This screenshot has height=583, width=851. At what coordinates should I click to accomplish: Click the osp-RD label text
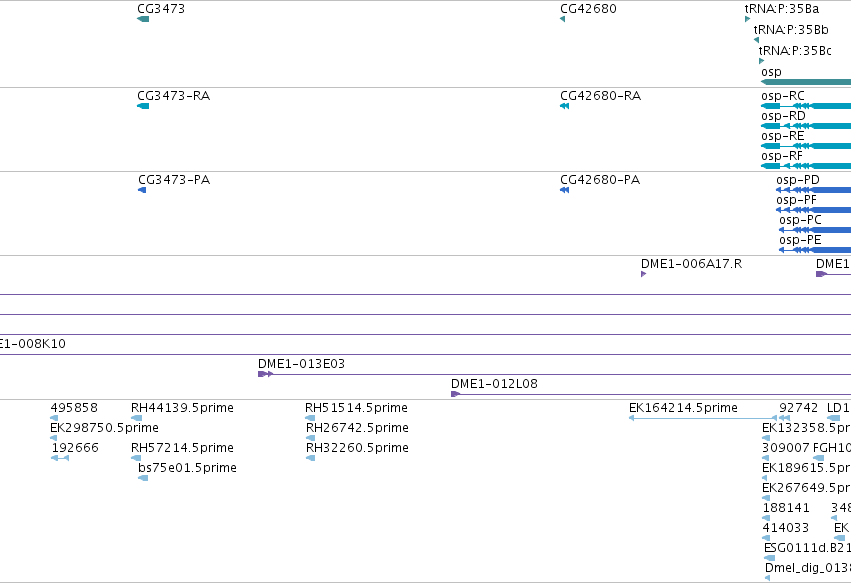tap(783, 116)
